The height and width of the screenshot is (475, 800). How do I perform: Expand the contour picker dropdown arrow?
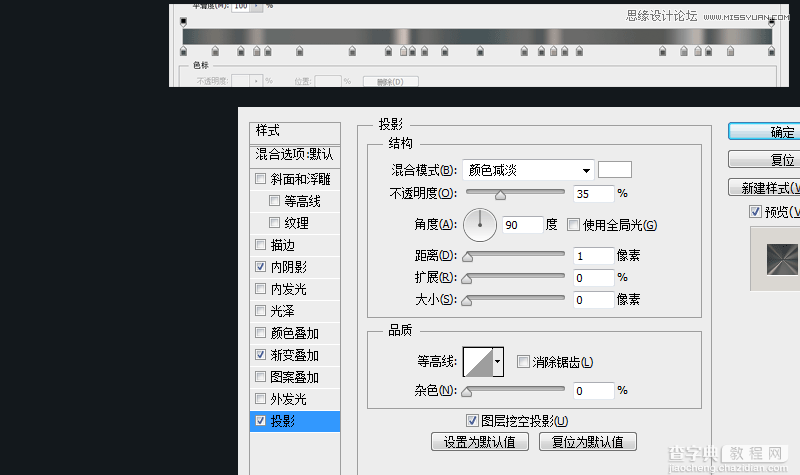click(x=498, y=361)
